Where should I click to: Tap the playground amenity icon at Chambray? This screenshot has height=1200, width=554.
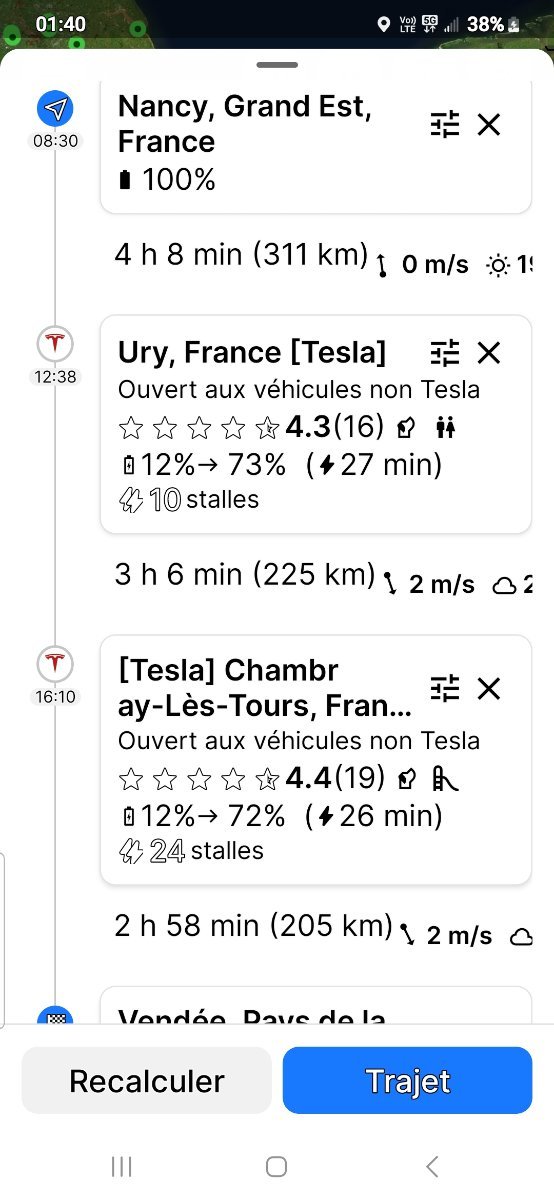(x=446, y=778)
